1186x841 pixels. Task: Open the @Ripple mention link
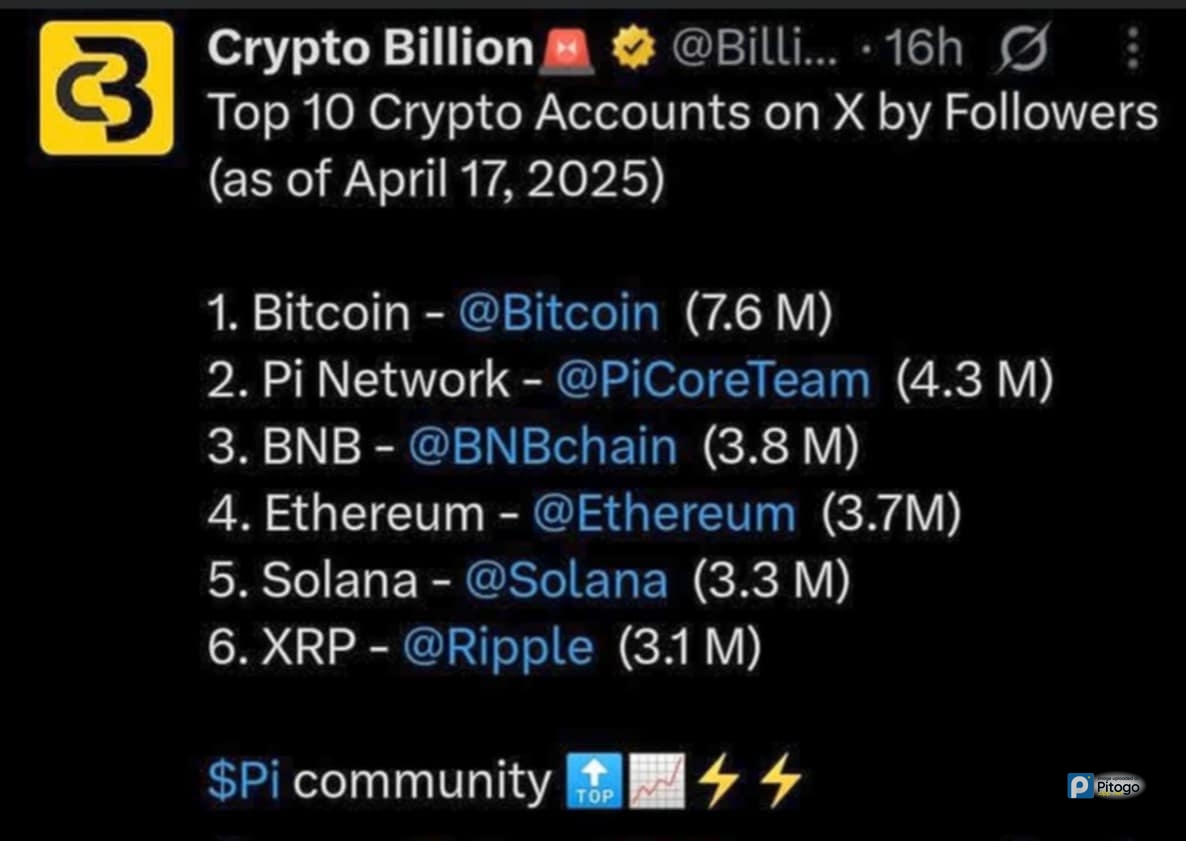[498, 648]
